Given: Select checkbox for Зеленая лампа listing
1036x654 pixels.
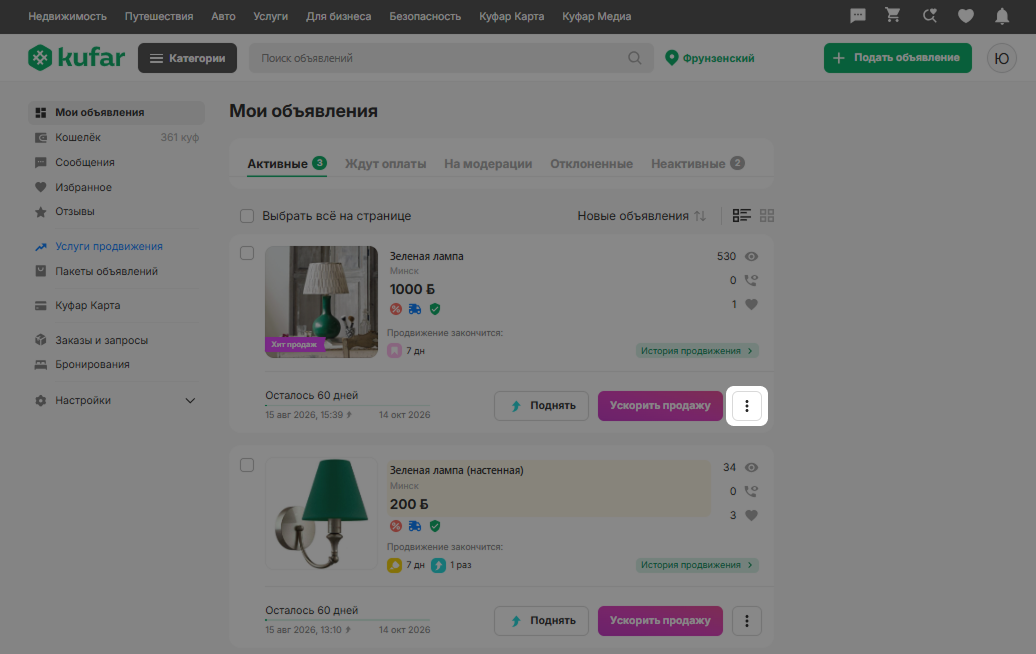Looking at the screenshot, I should click(x=247, y=253).
